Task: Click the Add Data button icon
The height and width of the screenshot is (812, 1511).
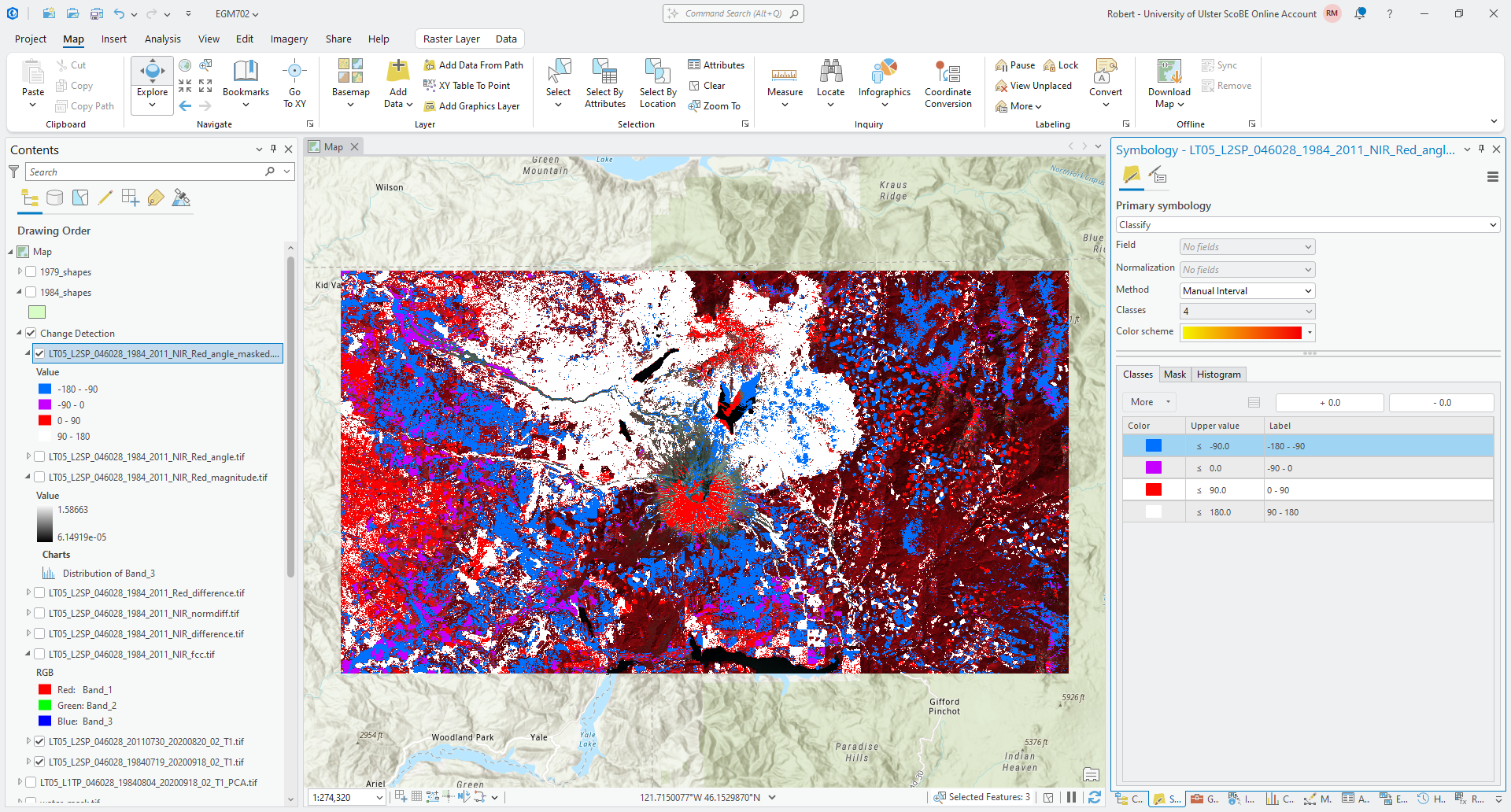Action: pos(398,72)
